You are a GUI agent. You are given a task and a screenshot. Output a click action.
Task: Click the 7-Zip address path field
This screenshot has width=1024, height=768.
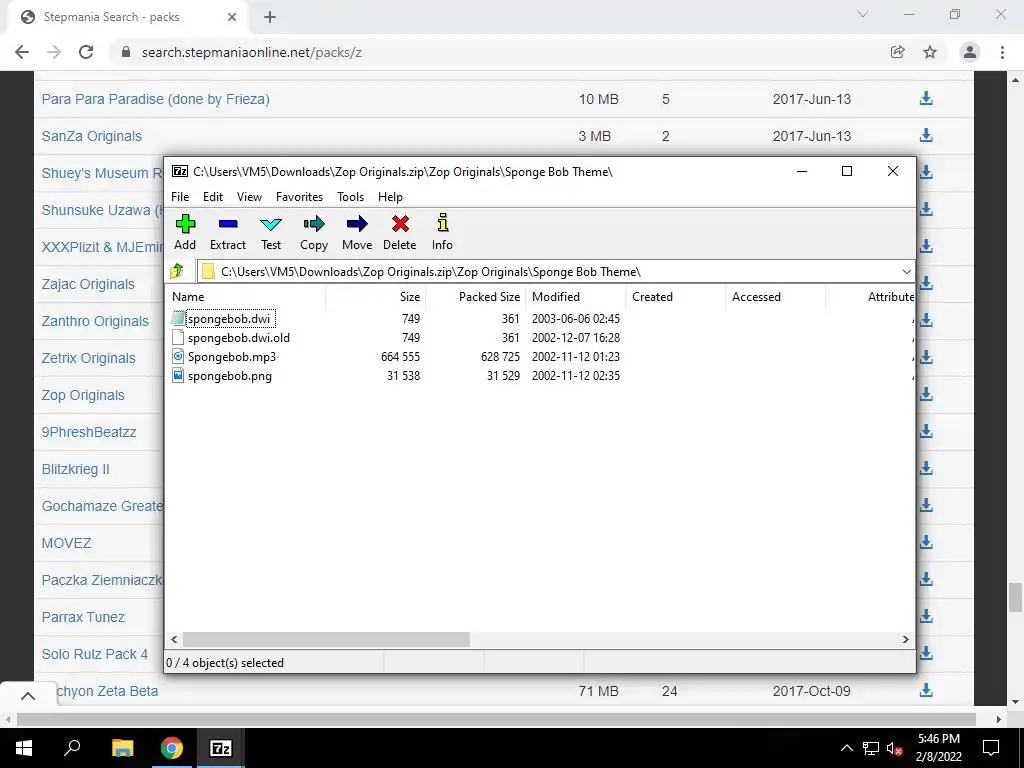[549, 272]
